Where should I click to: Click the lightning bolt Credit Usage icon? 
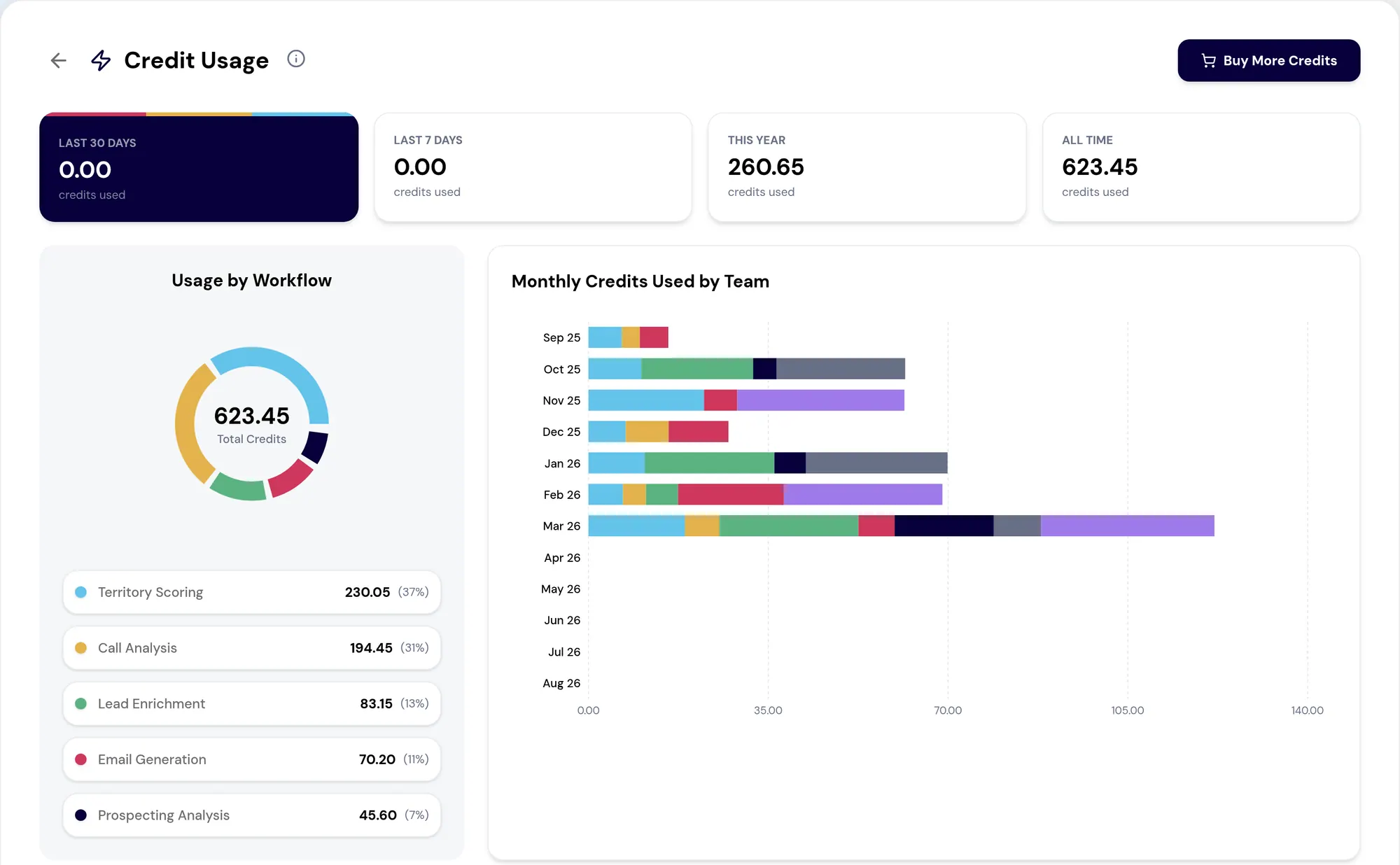pos(101,60)
